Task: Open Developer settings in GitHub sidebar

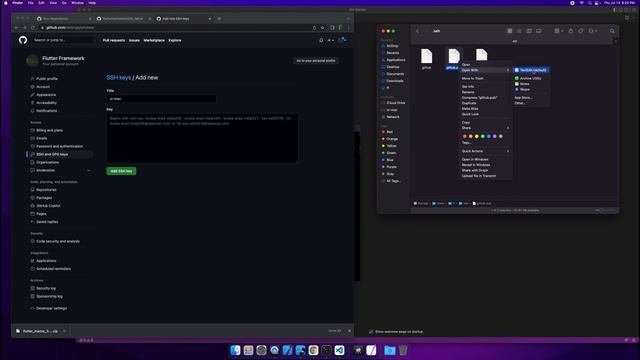Action: 51,308
